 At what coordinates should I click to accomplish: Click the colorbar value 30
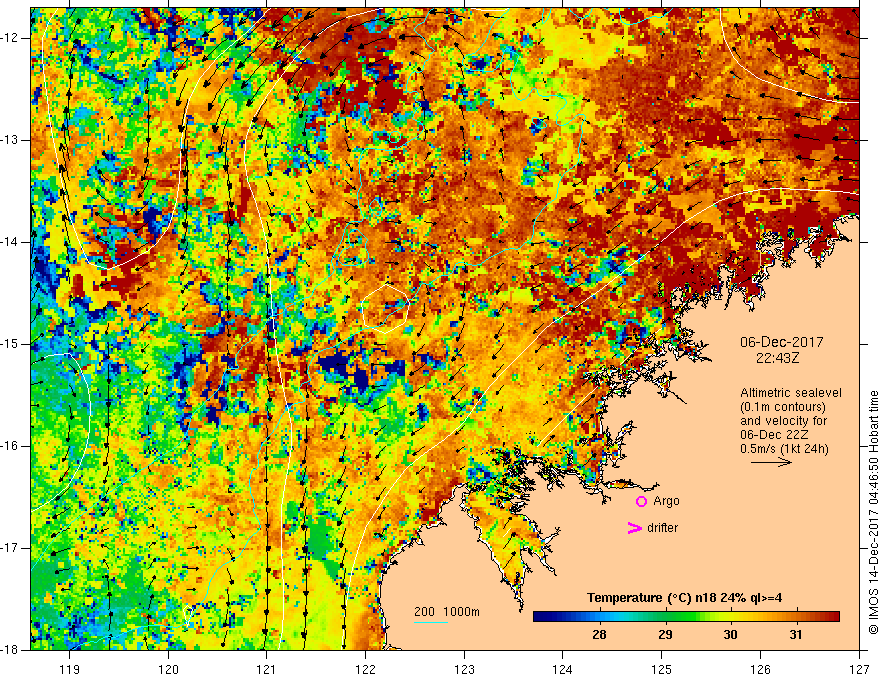click(730, 635)
